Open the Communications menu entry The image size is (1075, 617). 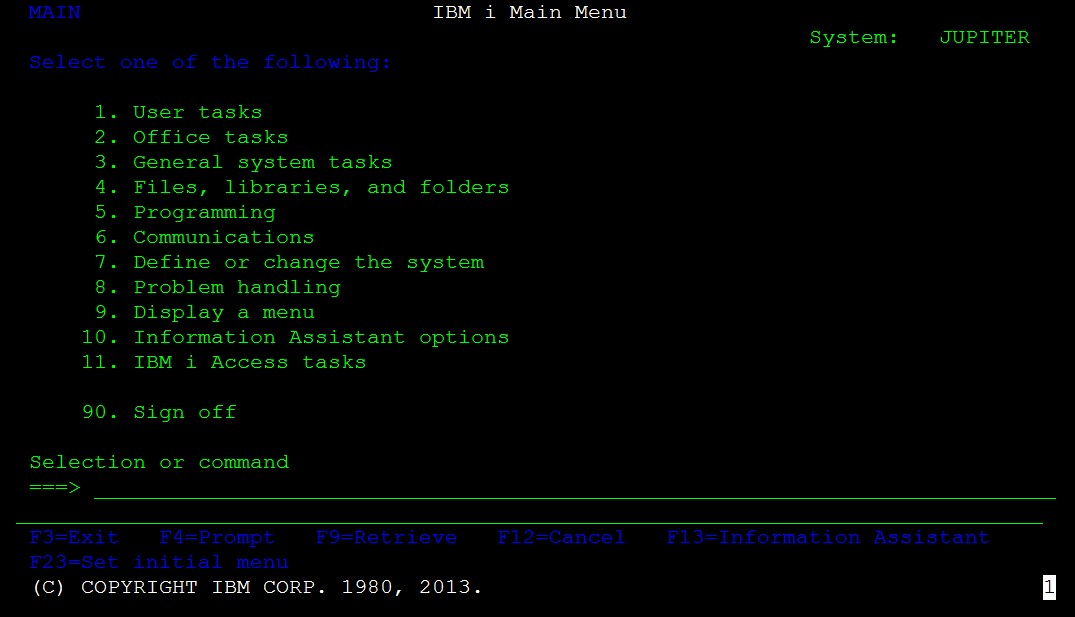223,237
